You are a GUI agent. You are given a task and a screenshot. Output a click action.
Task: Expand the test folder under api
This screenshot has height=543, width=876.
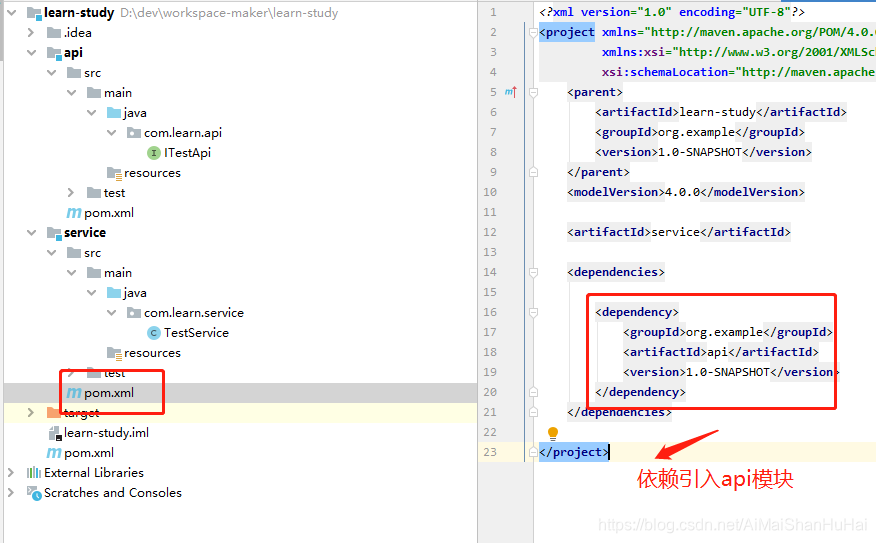pos(71,192)
